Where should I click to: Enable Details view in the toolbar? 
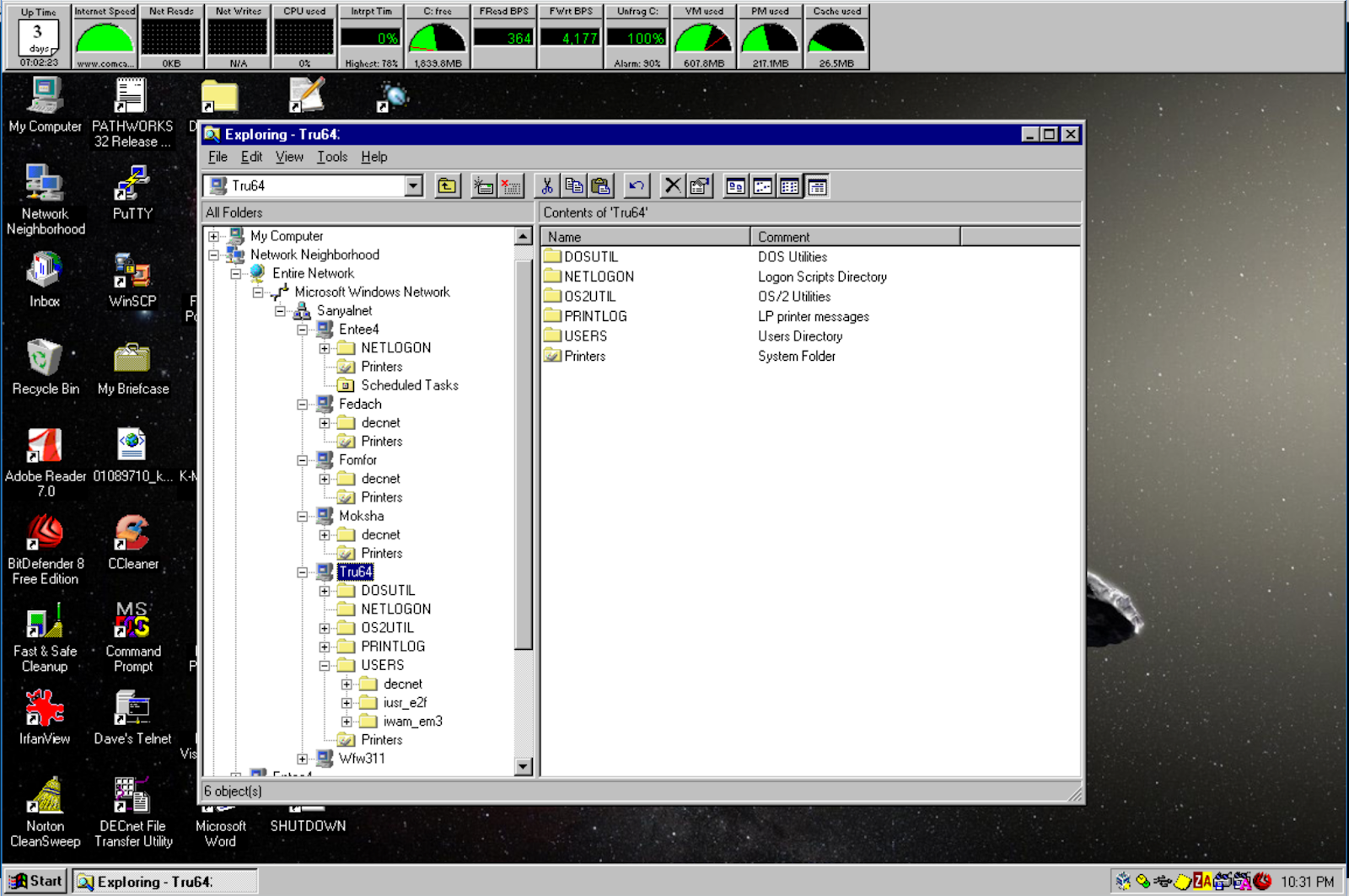point(817,185)
